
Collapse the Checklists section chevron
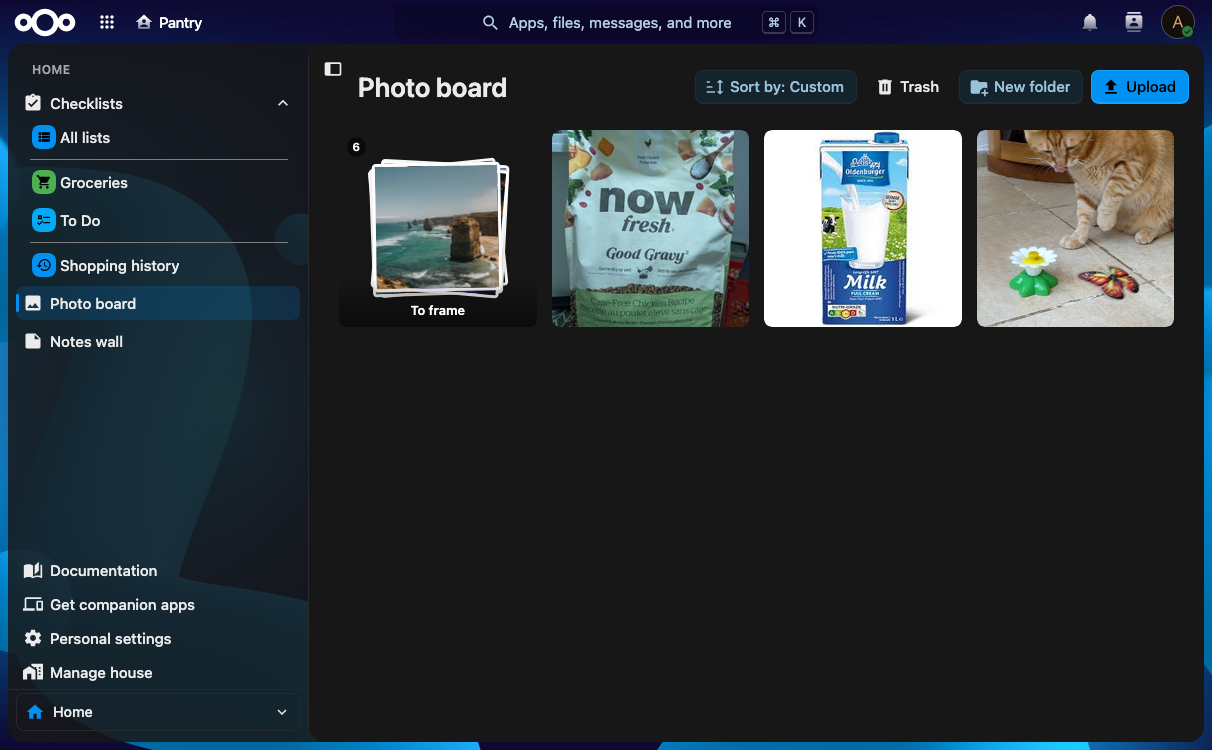tap(283, 103)
